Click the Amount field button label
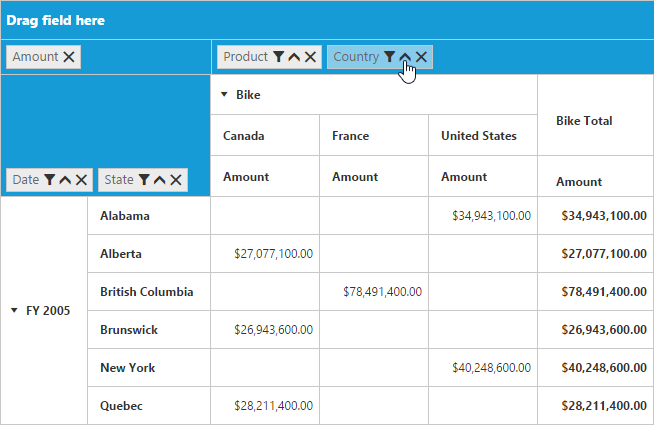The width and height of the screenshot is (654, 425). [35, 57]
